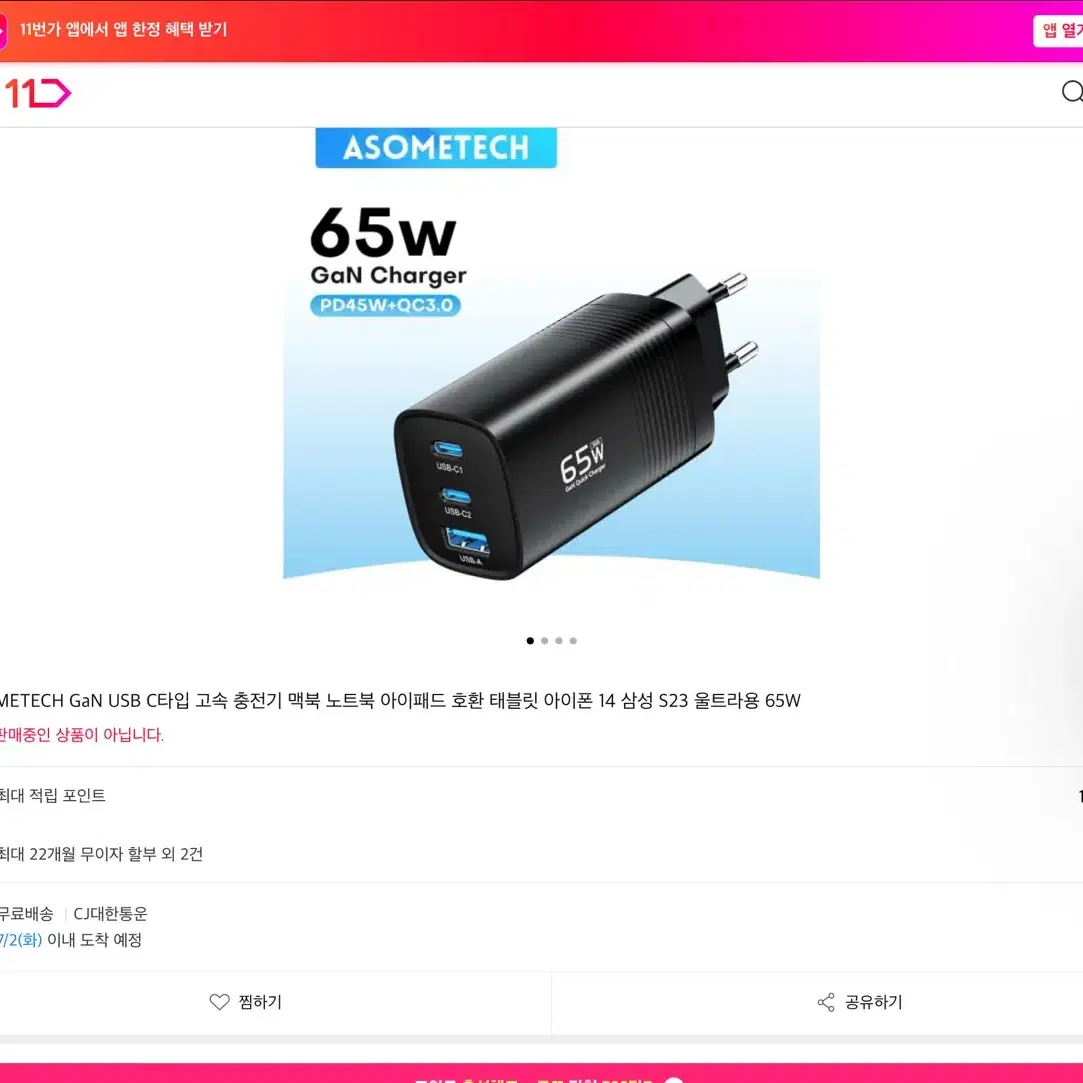The width and height of the screenshot is (1083, 1083).
Task: Select the fourth image carousel dot
Action: 573,641
